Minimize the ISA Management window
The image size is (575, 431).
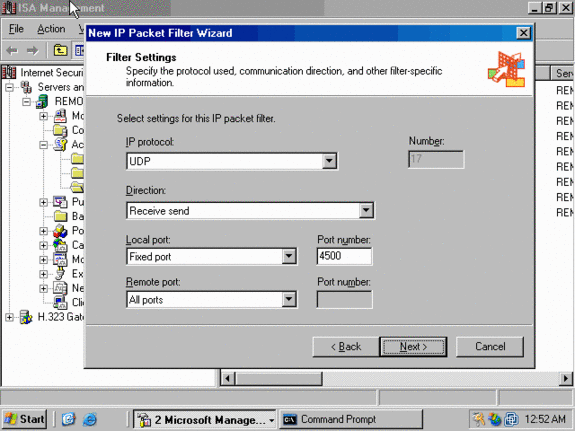[535, 8]
